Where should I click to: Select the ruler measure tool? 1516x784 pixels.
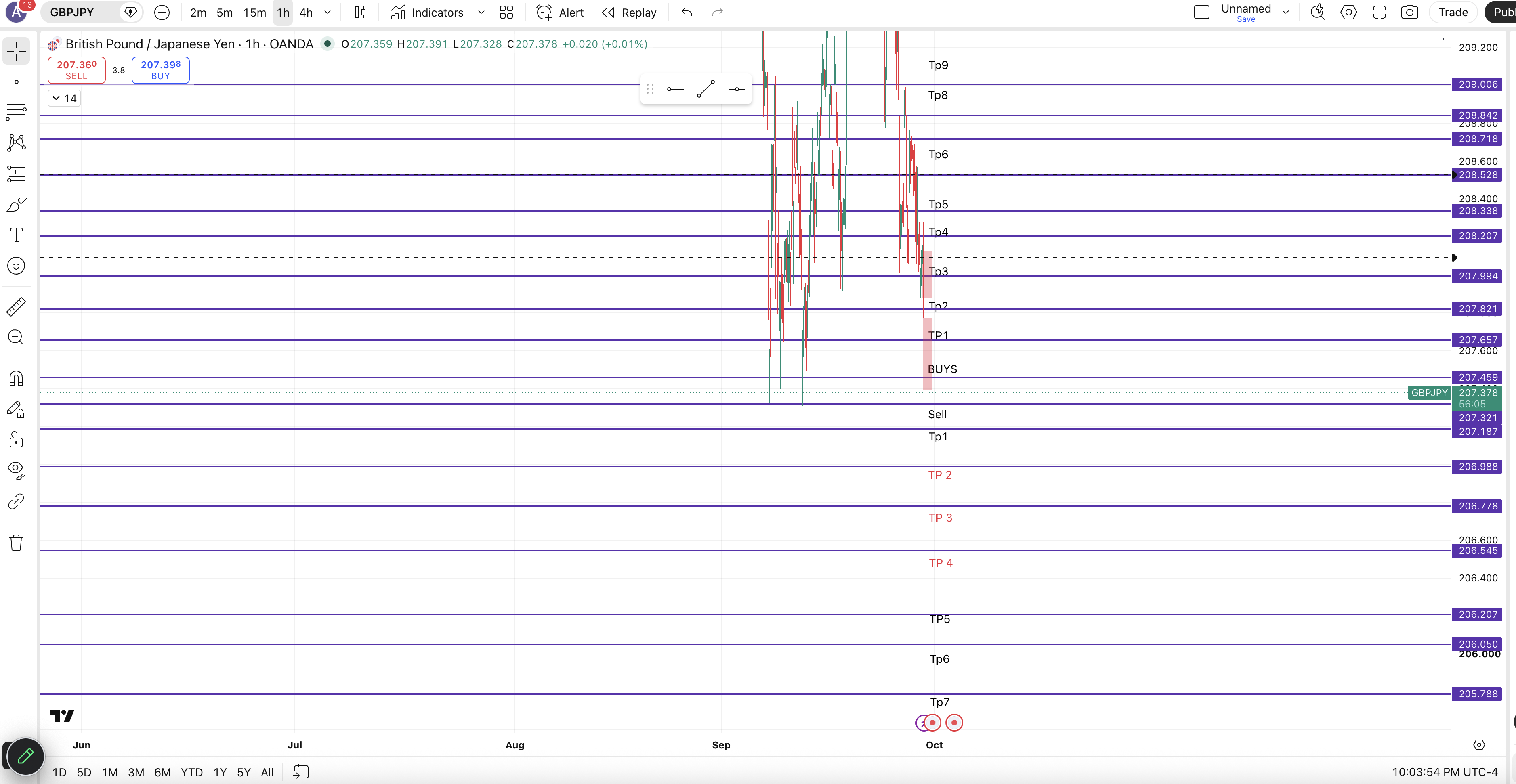pyautogui.click(x=17, y=306)
